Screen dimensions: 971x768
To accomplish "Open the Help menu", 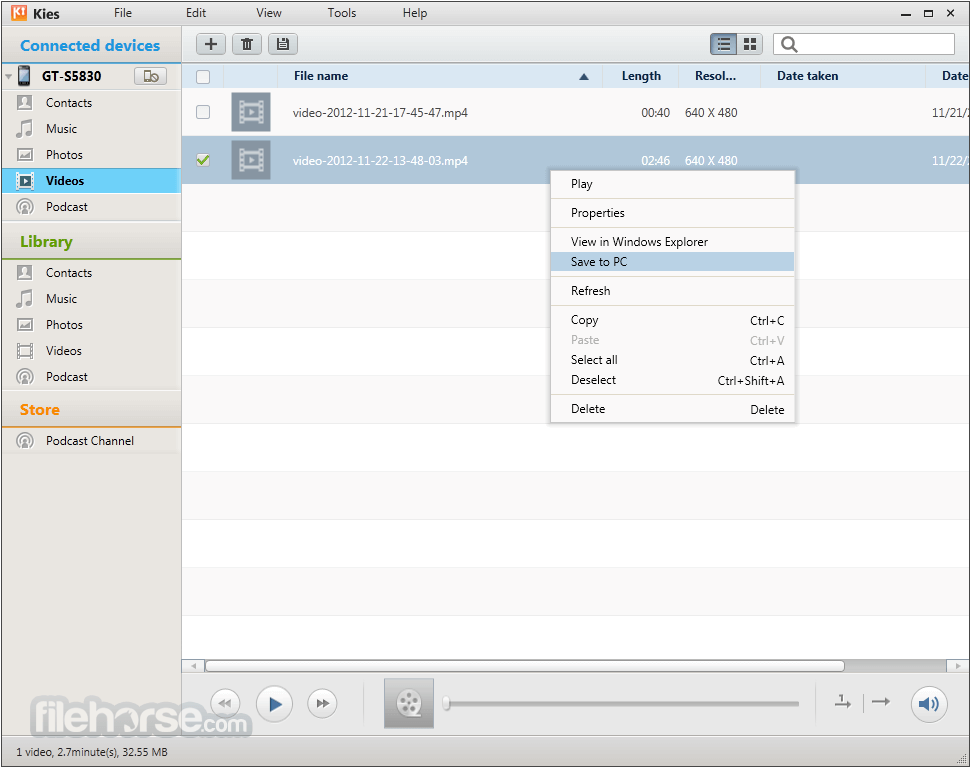I will click(415, 13).
